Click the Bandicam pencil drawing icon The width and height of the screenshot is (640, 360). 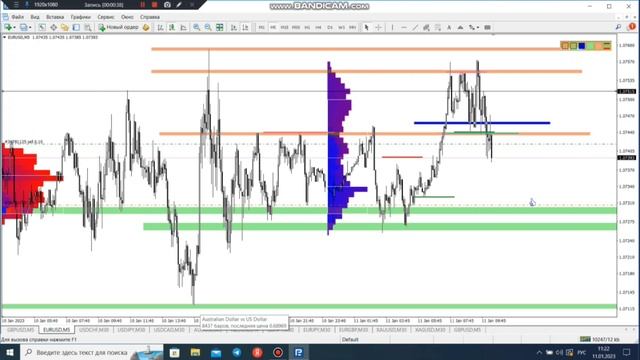(179, 5)
